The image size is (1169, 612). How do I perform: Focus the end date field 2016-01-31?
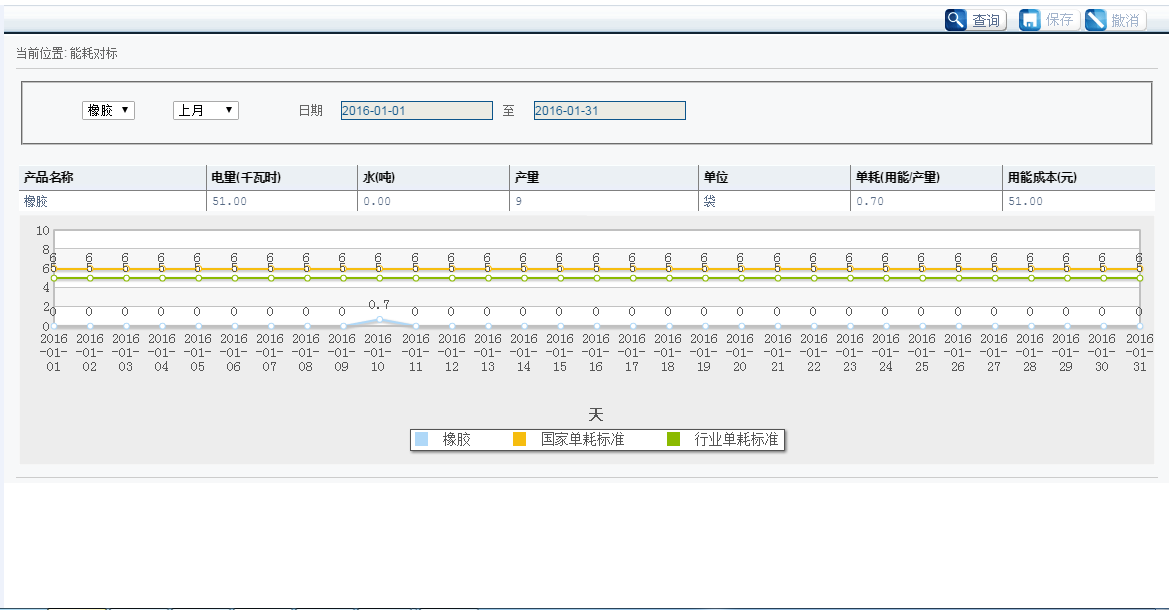(x=610, y=110)
